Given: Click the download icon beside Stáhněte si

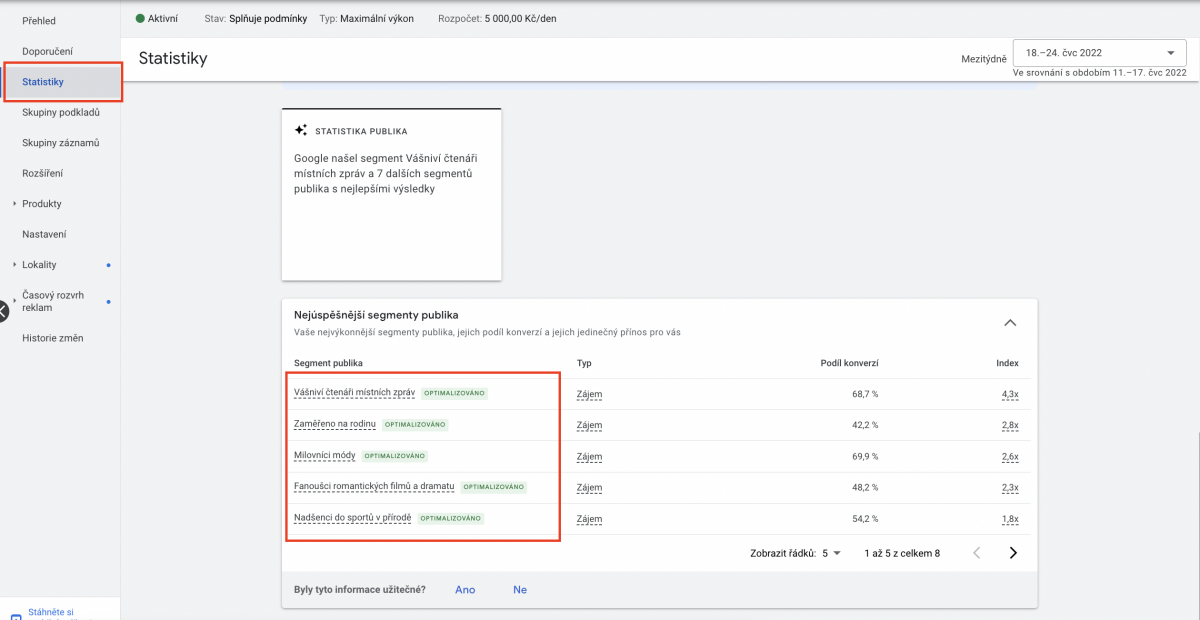Looking at the screenshot, I should 15,616.
